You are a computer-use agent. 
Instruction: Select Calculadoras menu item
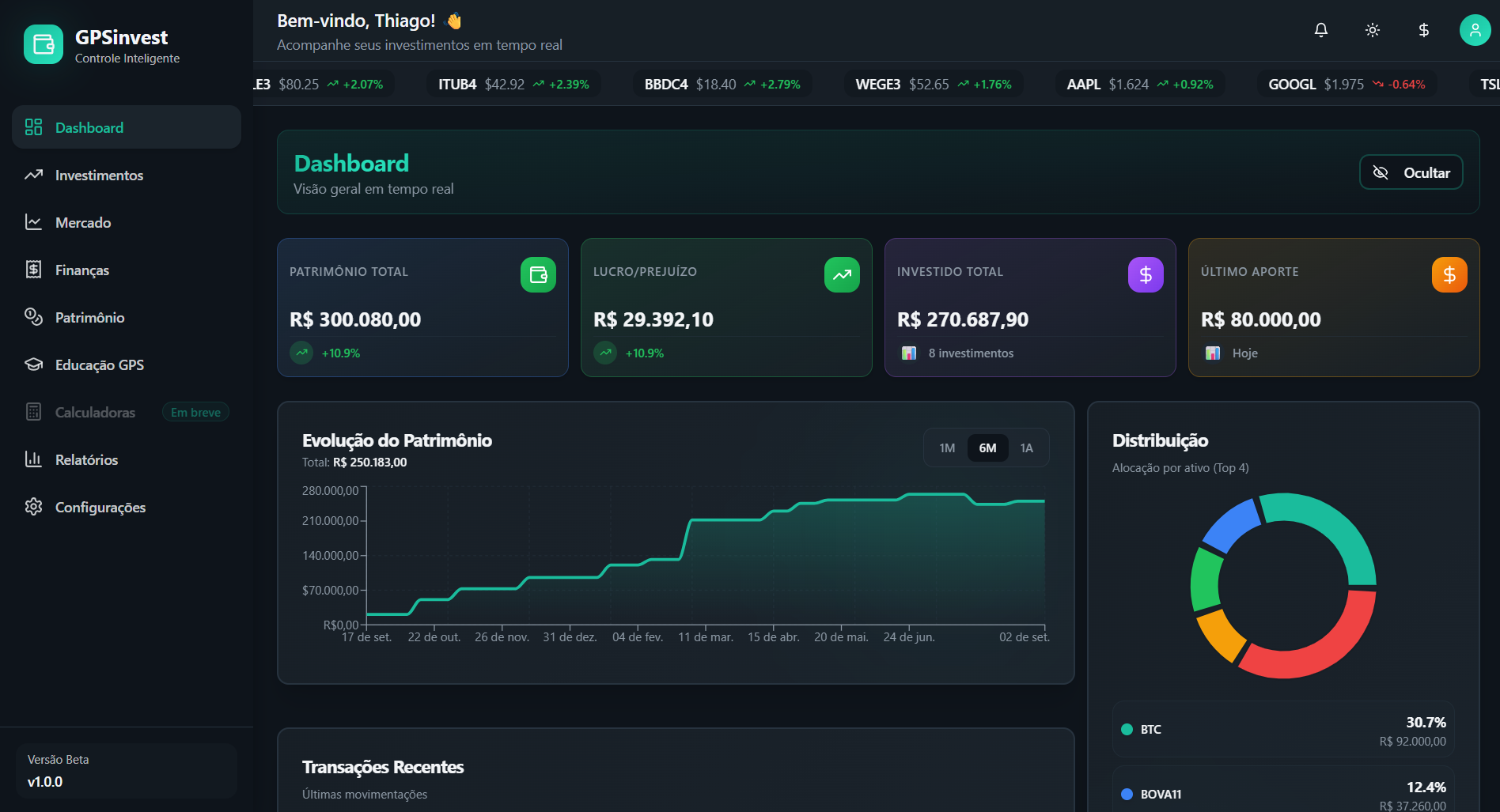[x=127, y=412]
